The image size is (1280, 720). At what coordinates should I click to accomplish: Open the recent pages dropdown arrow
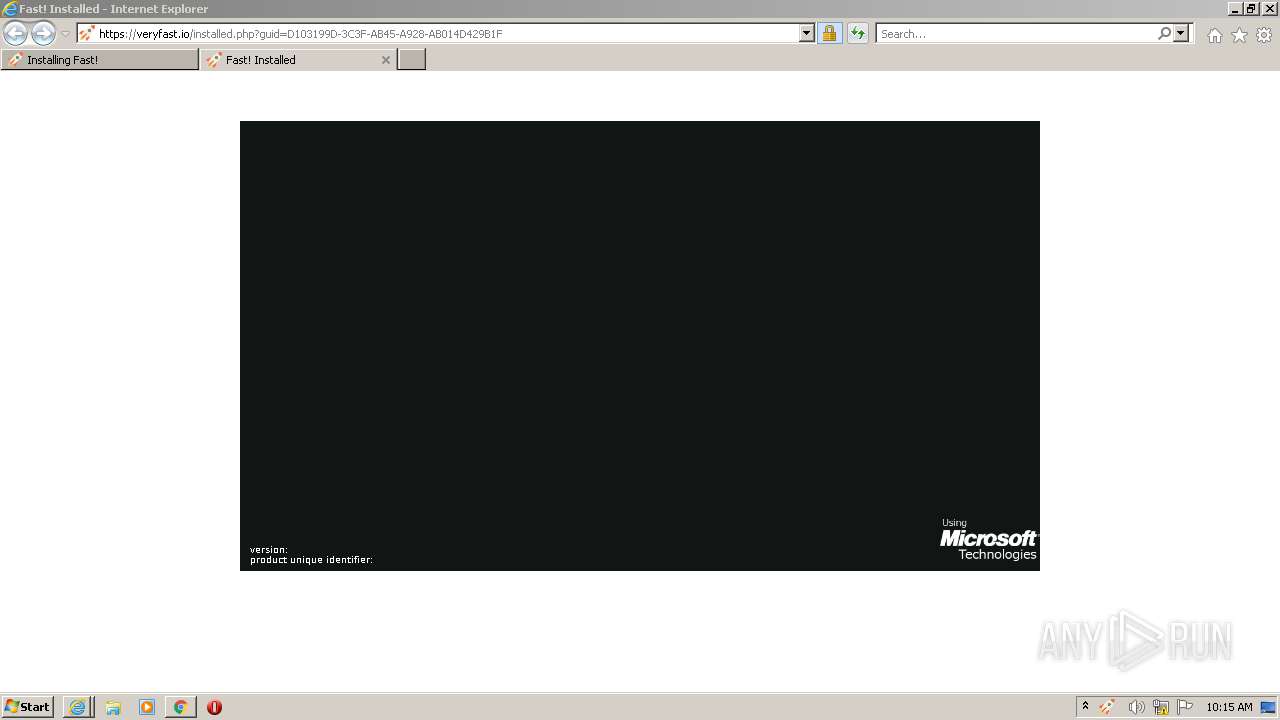click(x=65, y=34)
